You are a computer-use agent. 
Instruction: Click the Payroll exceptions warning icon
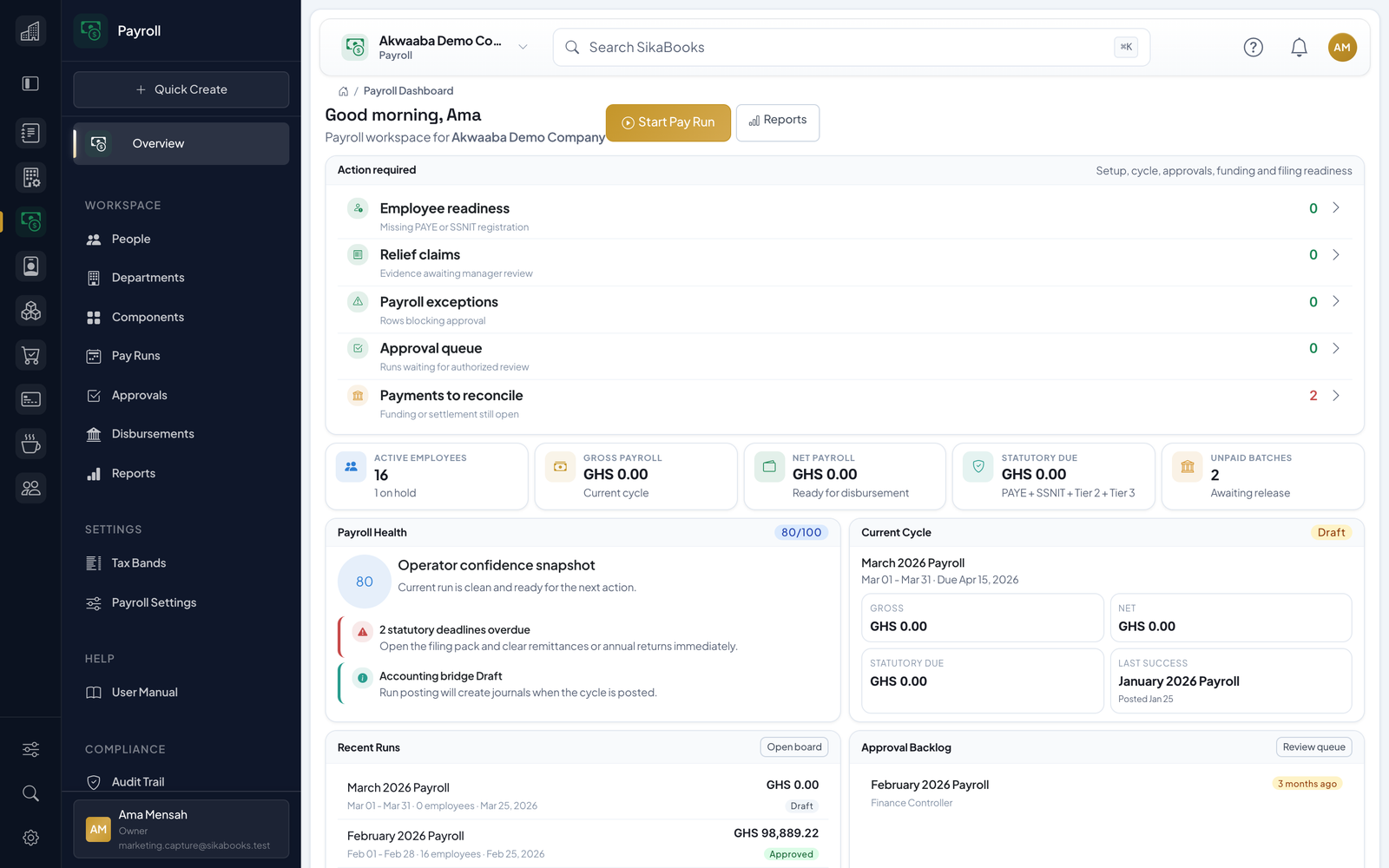[358, 302]
